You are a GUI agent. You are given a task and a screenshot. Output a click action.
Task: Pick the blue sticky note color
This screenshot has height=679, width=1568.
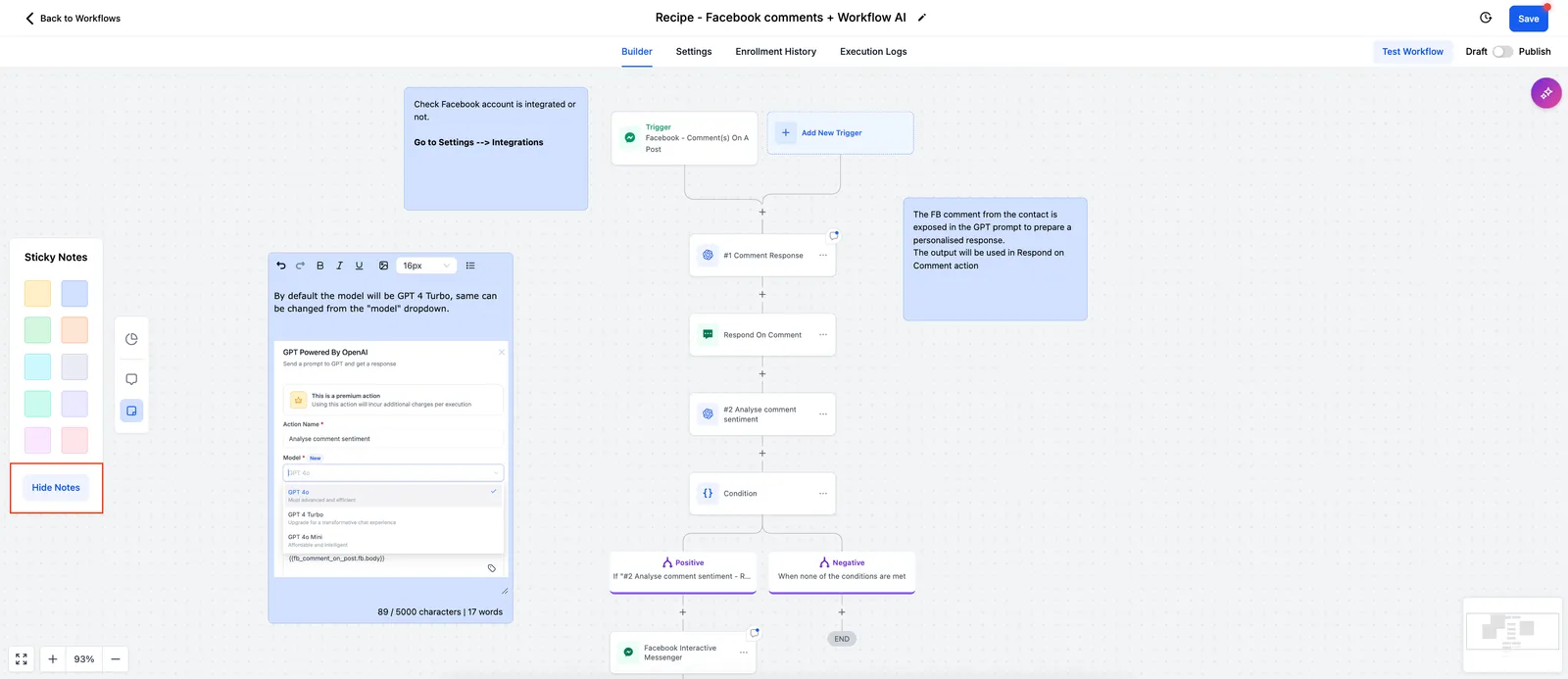74,293
